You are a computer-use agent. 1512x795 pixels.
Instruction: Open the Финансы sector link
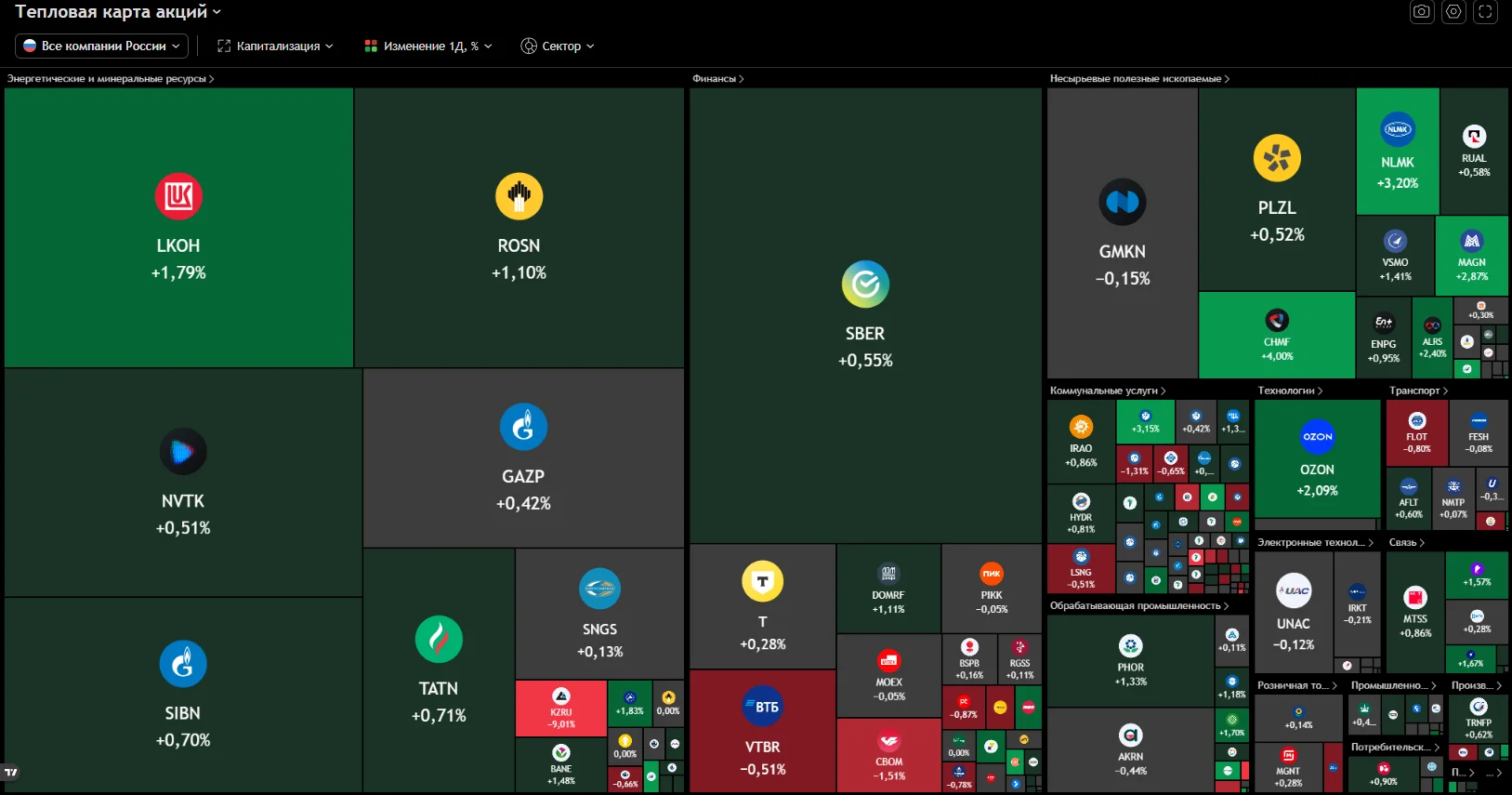[717, 79]
